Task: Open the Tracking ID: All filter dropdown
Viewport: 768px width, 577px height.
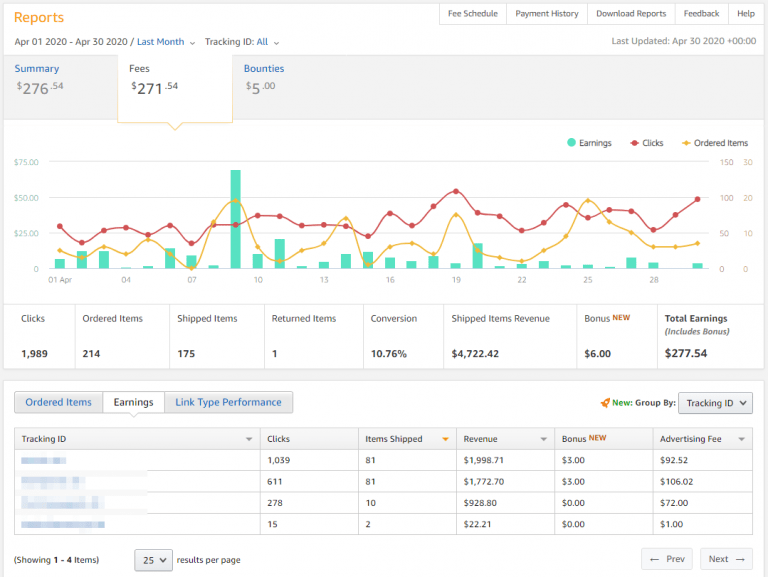Action: pos(242,42)
